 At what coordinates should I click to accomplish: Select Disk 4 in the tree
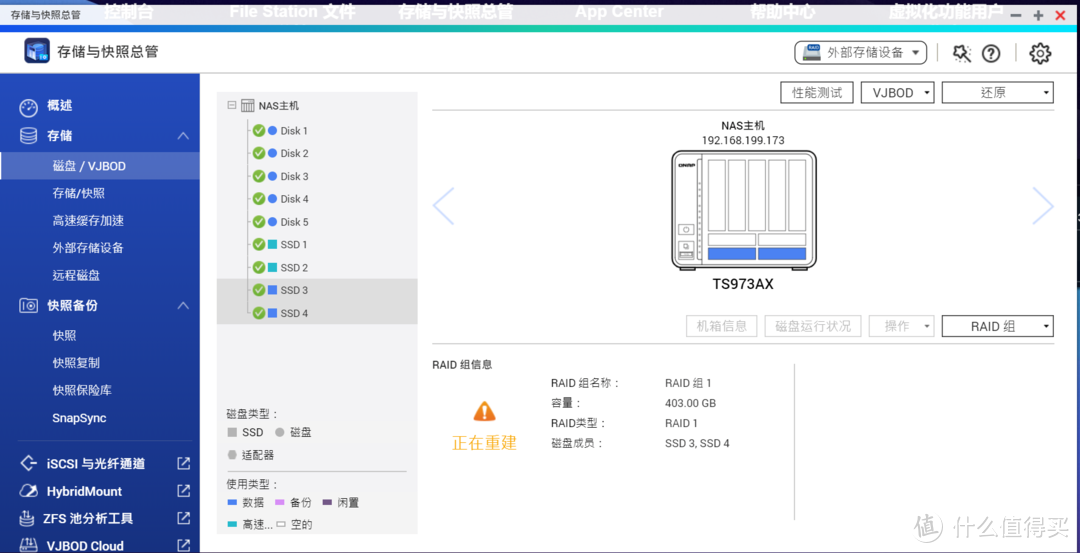click(294, 199)
